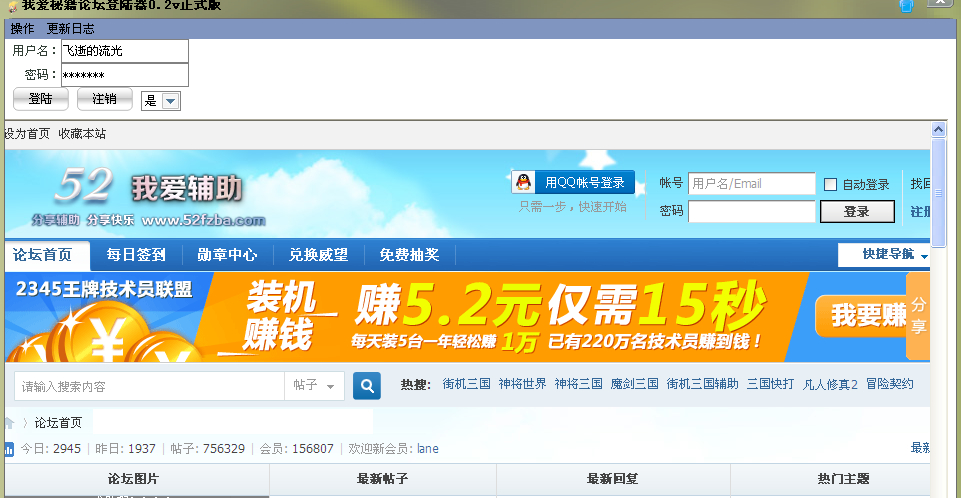Click the vertical scrollbar thumb
The width and height of the screenshot is (961, 498).
click(x=938, y=193)
